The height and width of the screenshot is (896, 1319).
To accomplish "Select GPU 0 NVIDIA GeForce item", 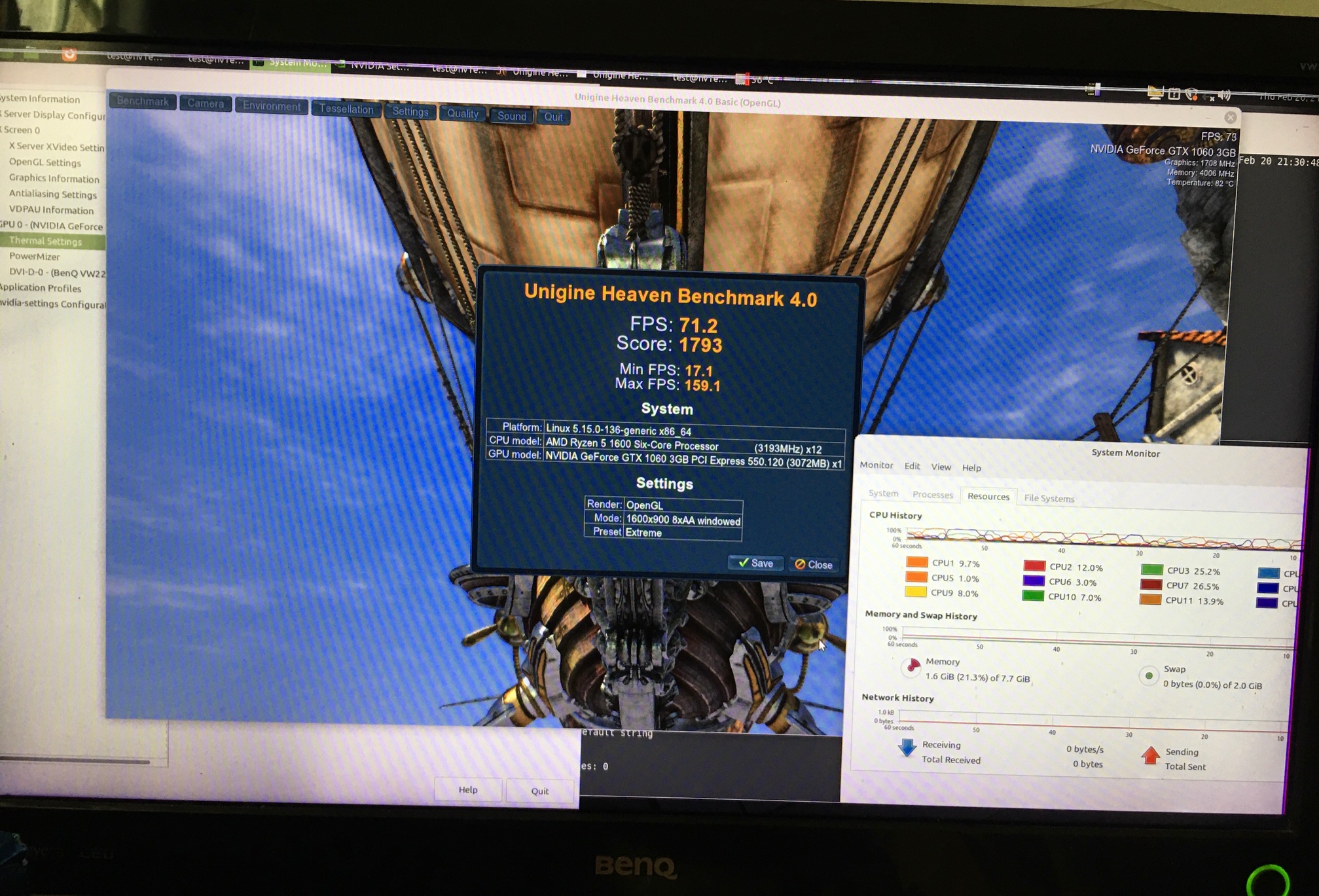I will pos(52,225).
